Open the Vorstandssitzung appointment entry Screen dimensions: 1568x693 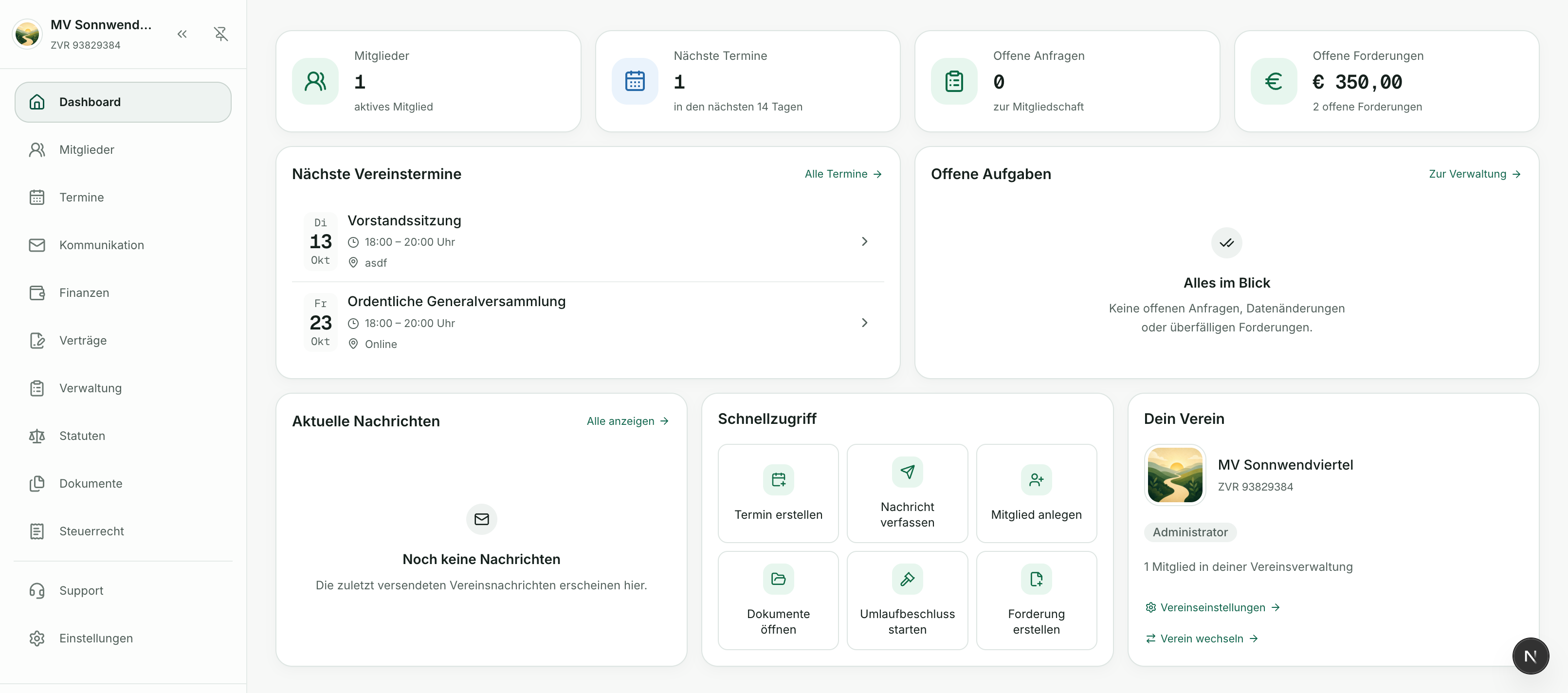pos(588,241)
